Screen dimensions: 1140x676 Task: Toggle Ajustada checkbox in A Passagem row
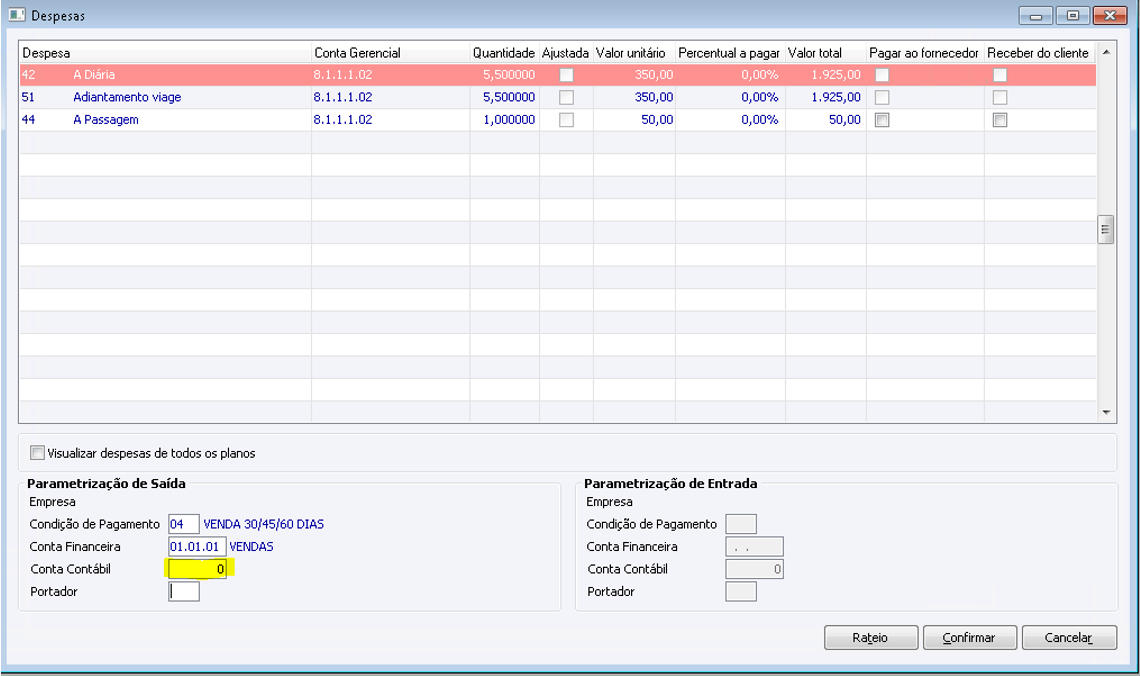pyautogui.click(x=566, y=120)
